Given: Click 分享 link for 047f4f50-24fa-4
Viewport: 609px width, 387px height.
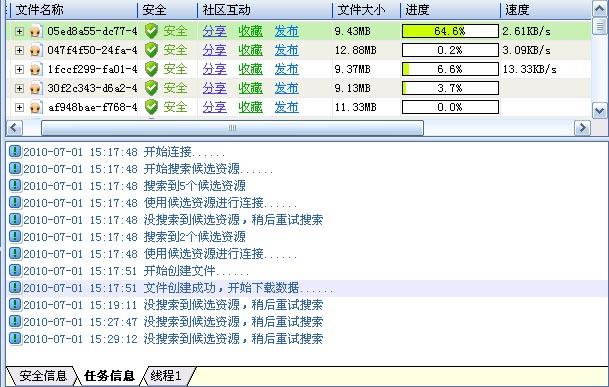Looking at the screenshot, I should pyautogui.click(x=214, y=50).
